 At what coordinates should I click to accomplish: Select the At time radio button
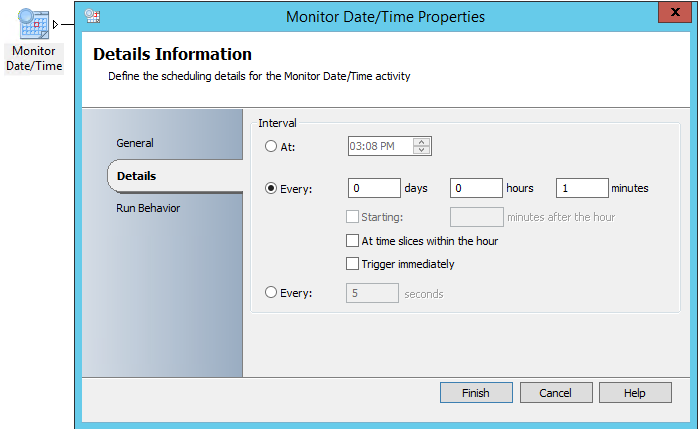pos(271,146)
